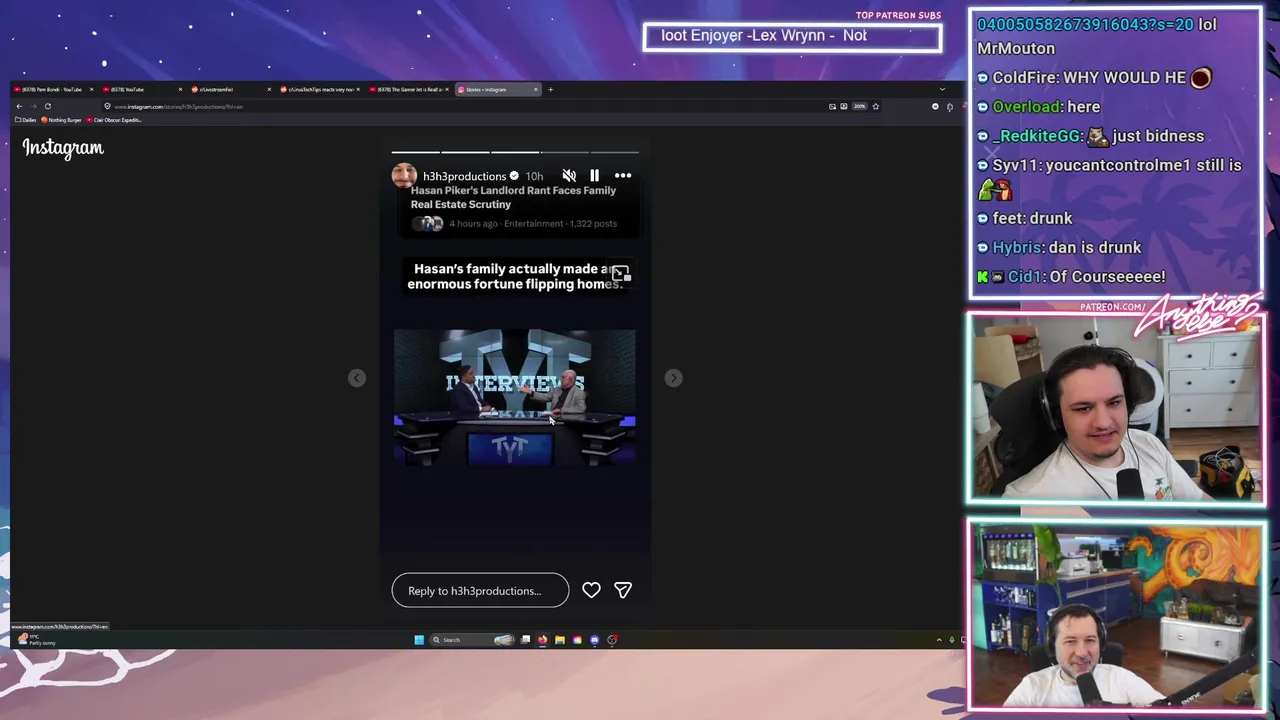
Task: Open the h3h3productions profile name
Action: click(x=464, y=176)
